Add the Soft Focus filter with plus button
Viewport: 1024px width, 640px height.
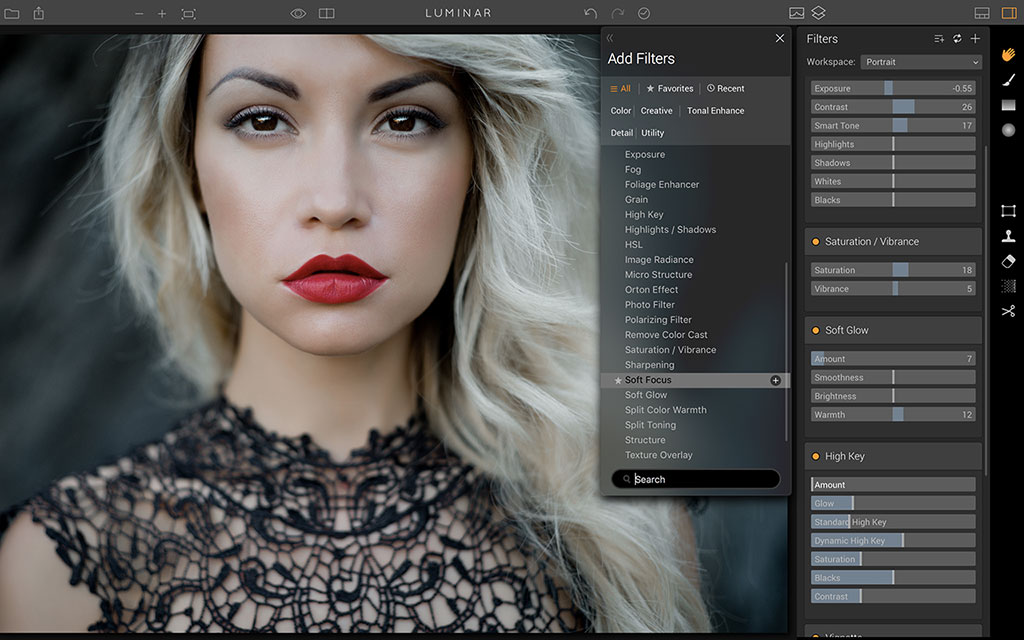tap(775, 380)
